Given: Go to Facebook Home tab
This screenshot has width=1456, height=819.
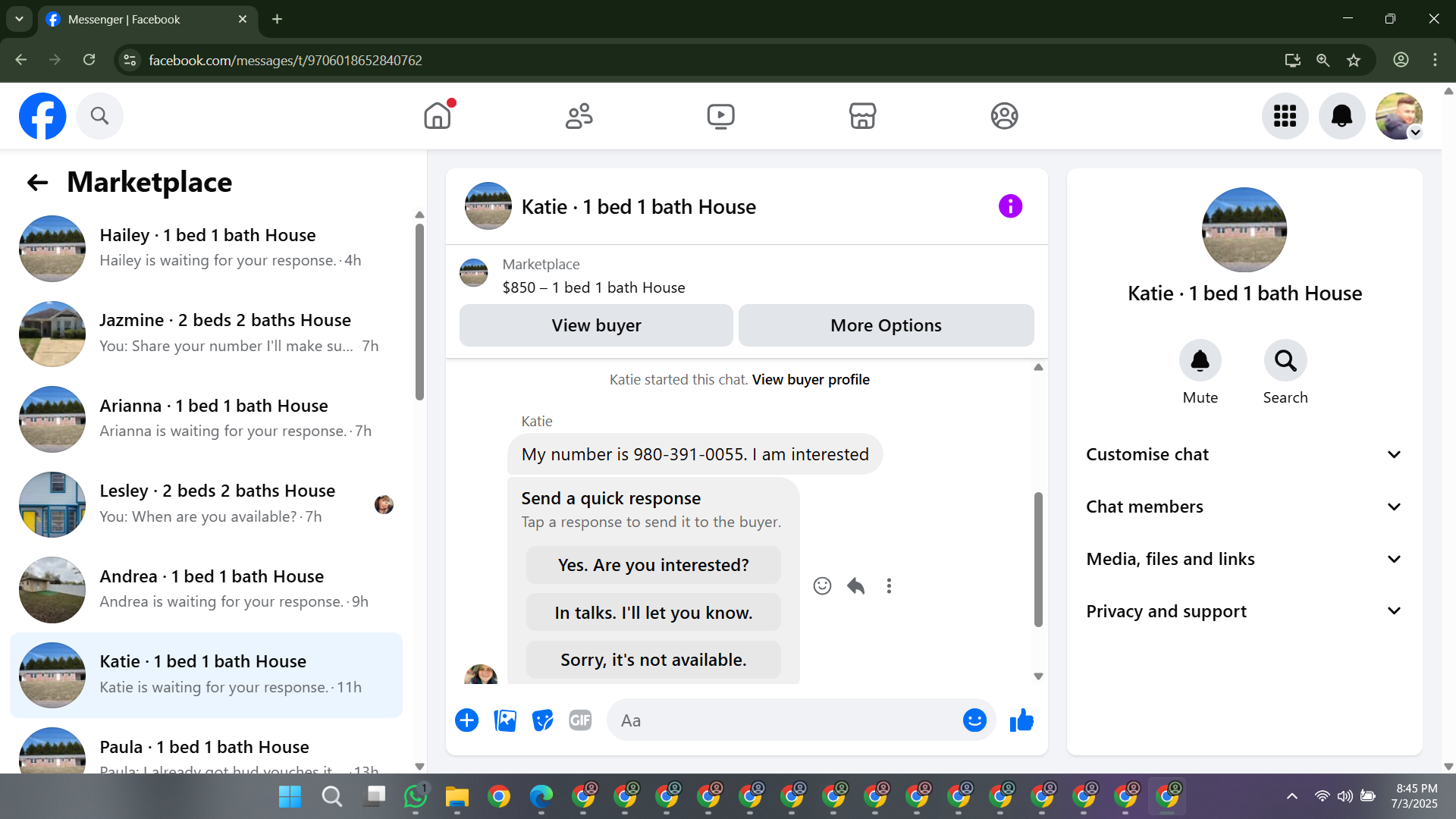Looking at the screenshot, I should pyautogui.click(x=438, y=116).
